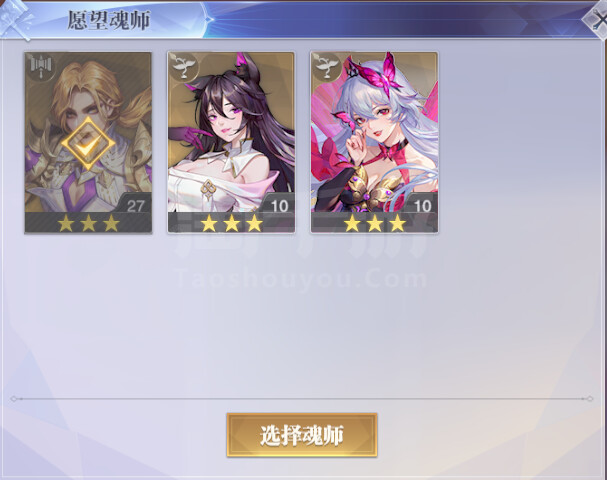Click the three-star rating under blonde character

(x=89, y=223)
